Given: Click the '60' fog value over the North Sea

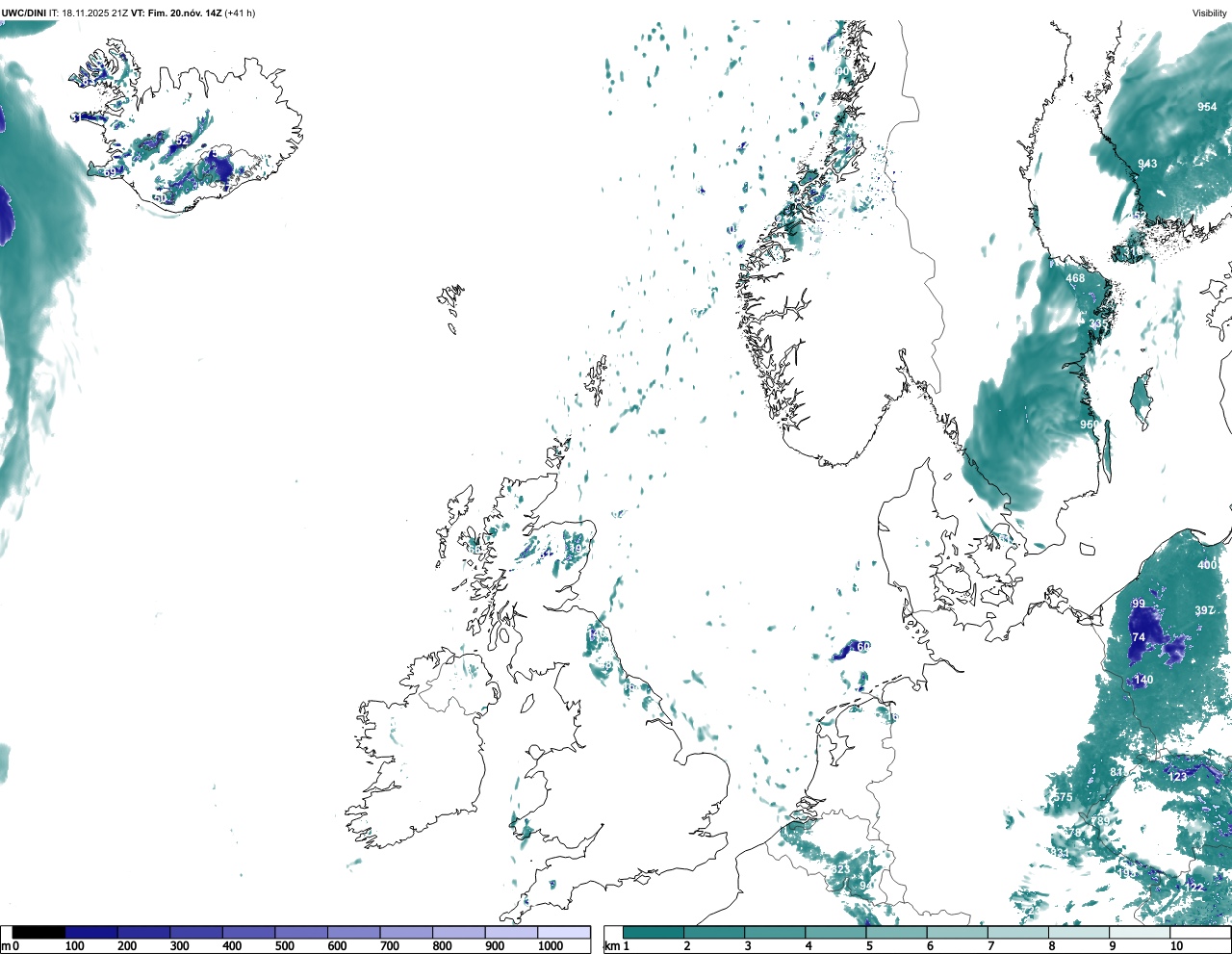Looking at the screenshot, I should tap(863, 646).
